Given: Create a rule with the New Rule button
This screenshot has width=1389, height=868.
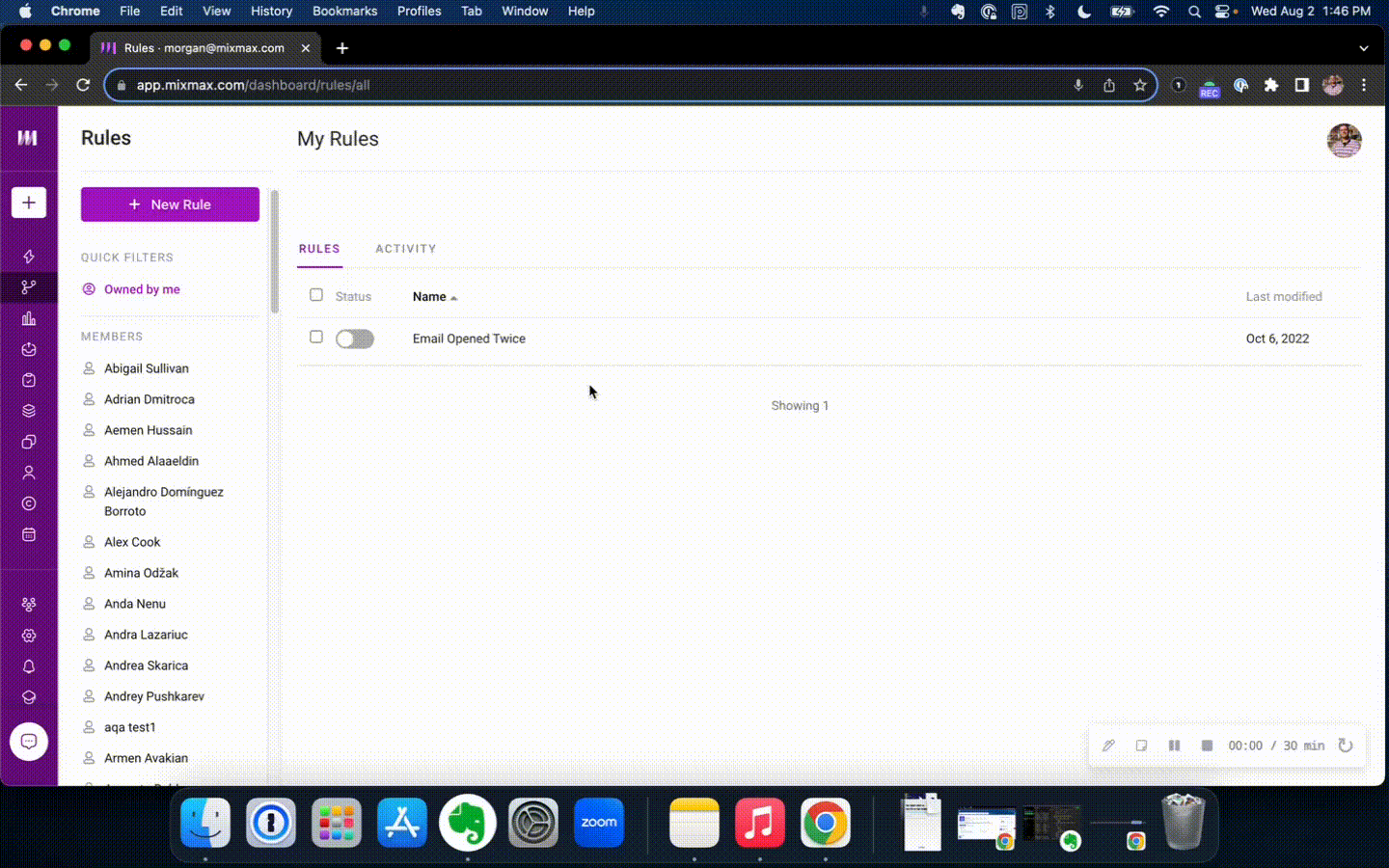Looking at the screenshot, I should [170, 204].
